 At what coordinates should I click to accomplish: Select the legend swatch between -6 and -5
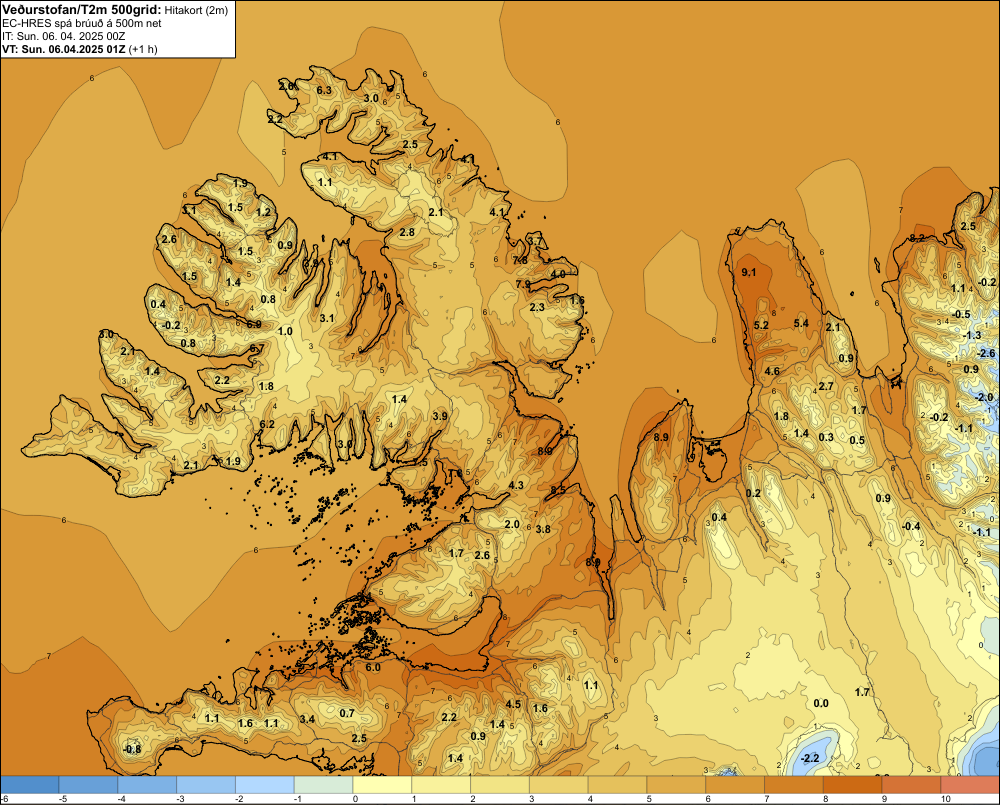30,785
